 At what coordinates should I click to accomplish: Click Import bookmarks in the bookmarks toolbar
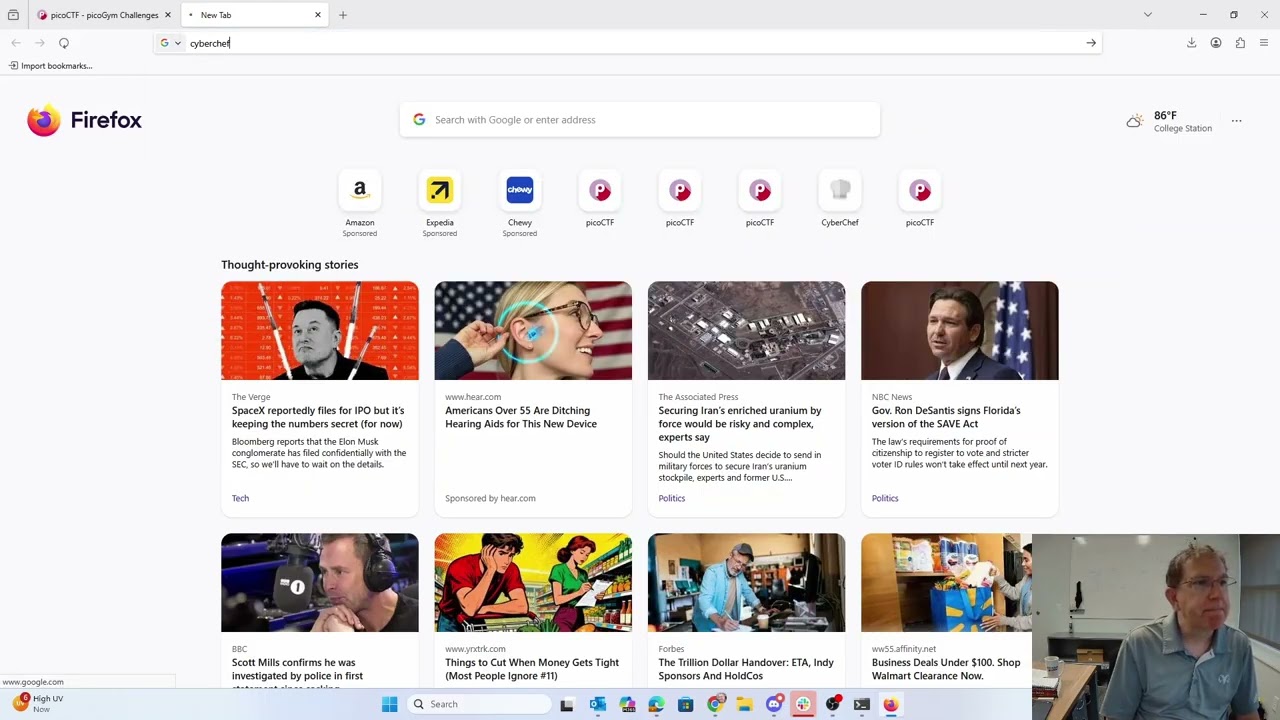(x=50, y=66)
